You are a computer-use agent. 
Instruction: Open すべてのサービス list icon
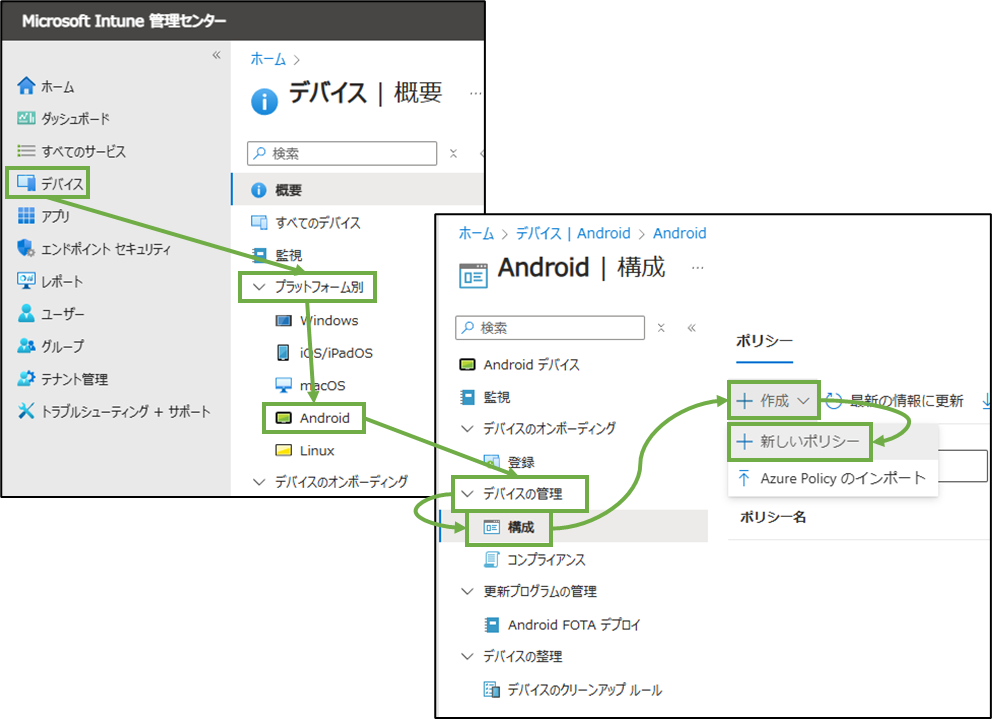click(26, 151)
